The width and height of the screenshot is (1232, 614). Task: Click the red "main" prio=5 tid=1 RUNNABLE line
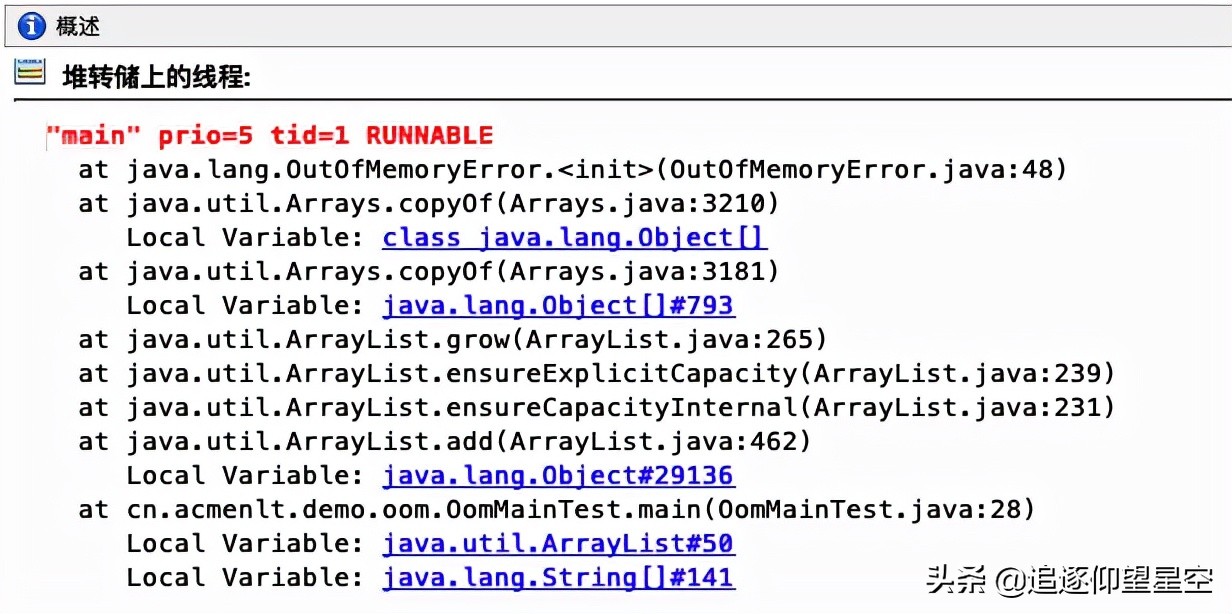coord(270,135)
